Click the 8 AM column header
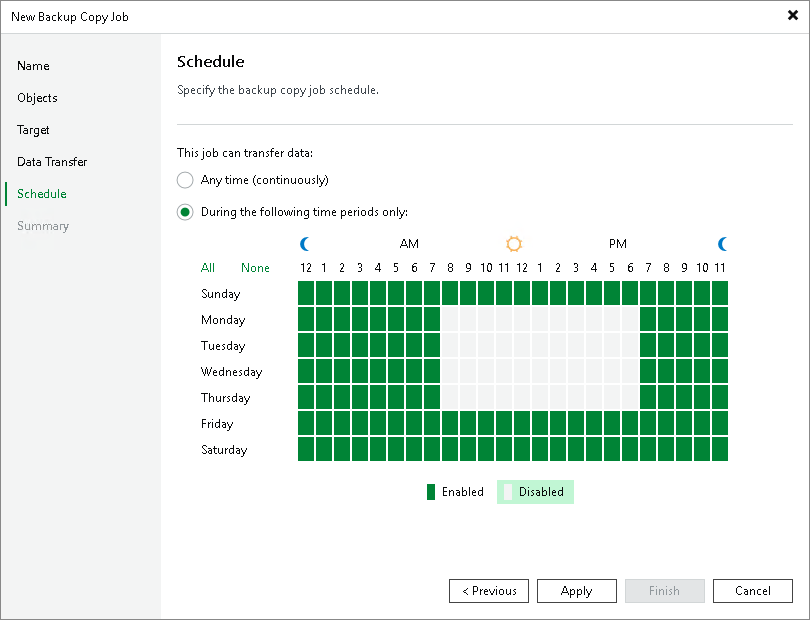The width and height of the screenshot is (810, 620). (x=450, y=268)
